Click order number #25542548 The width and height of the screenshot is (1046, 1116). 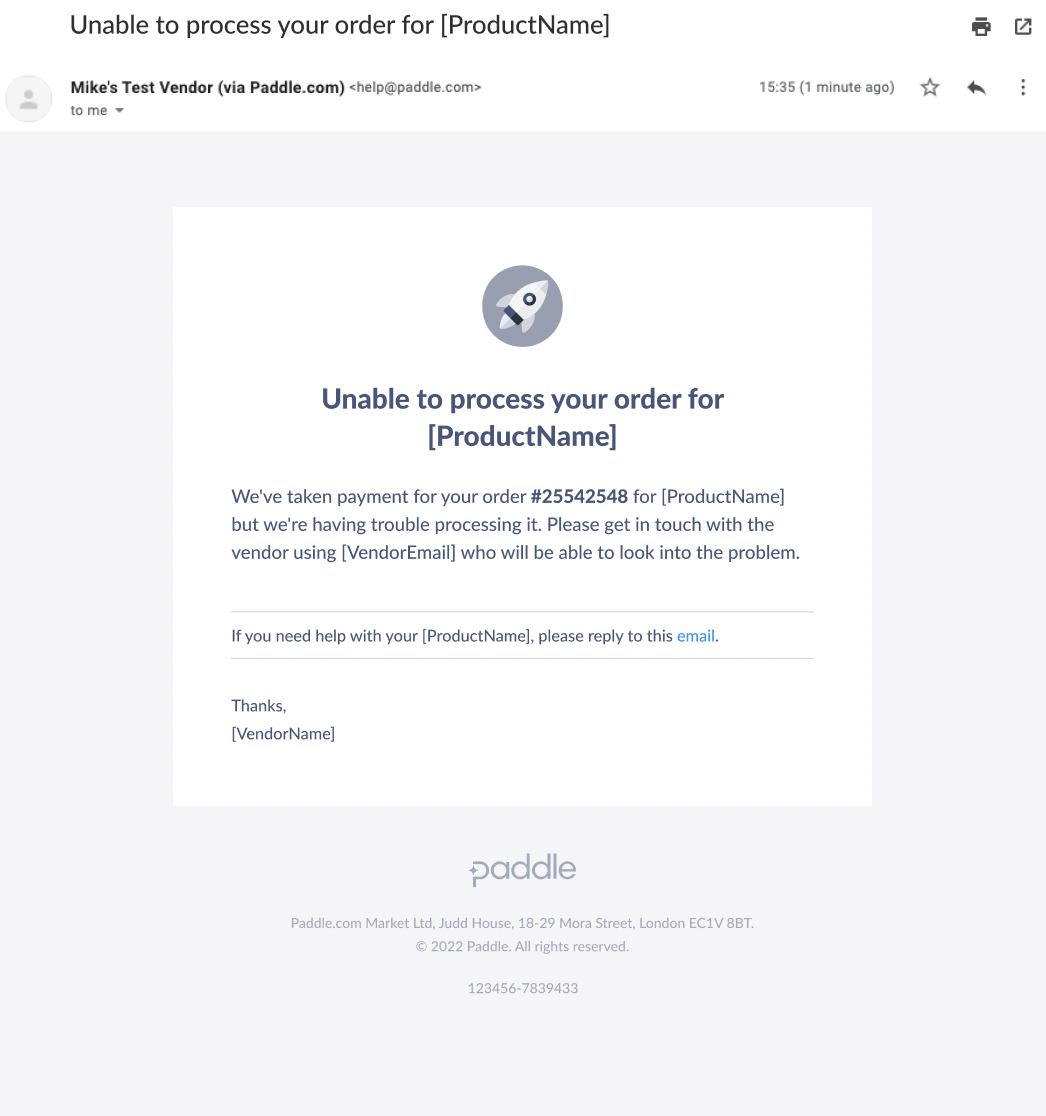(x=579, y=497)
